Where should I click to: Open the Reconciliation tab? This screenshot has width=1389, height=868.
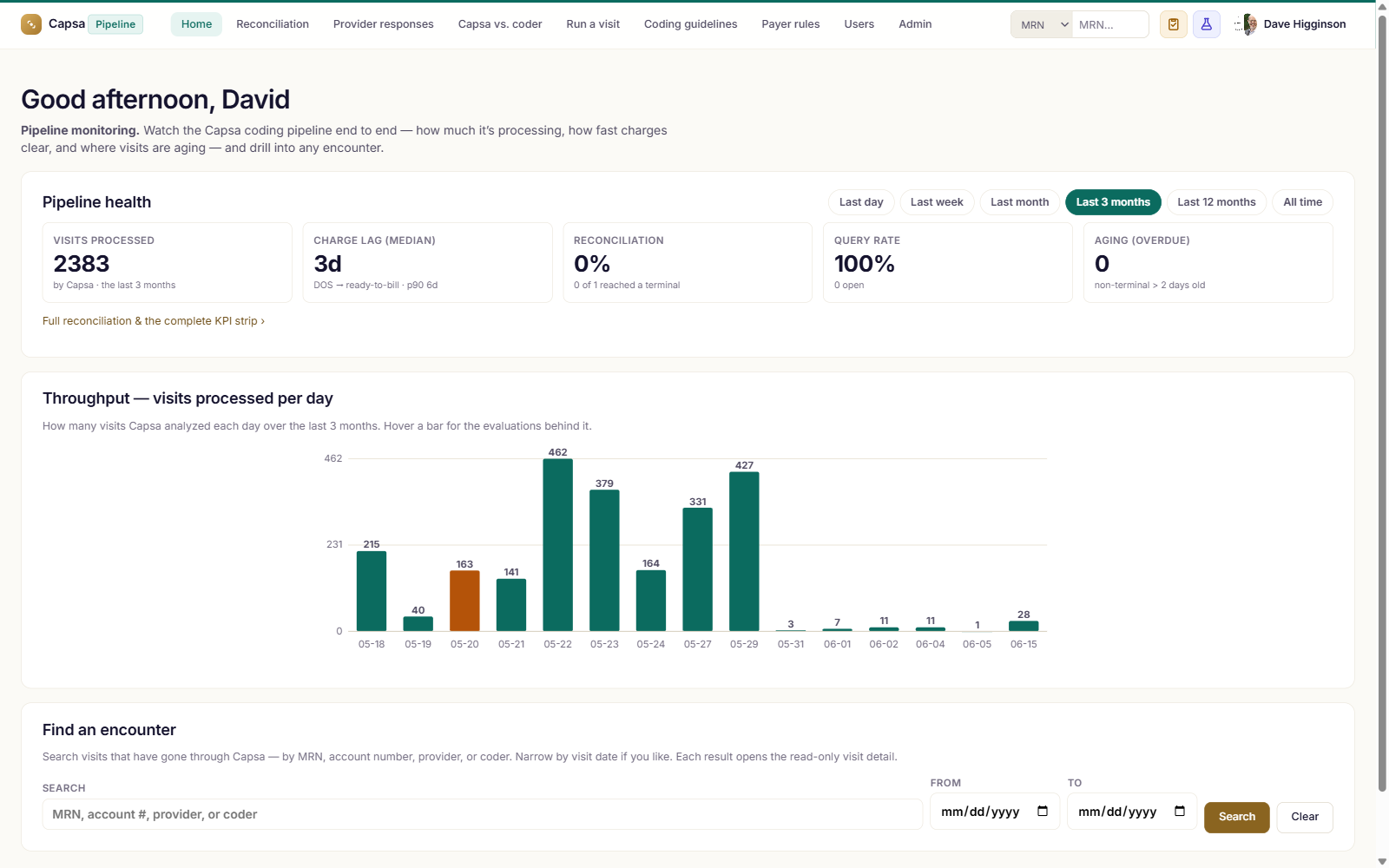point(273,24)
